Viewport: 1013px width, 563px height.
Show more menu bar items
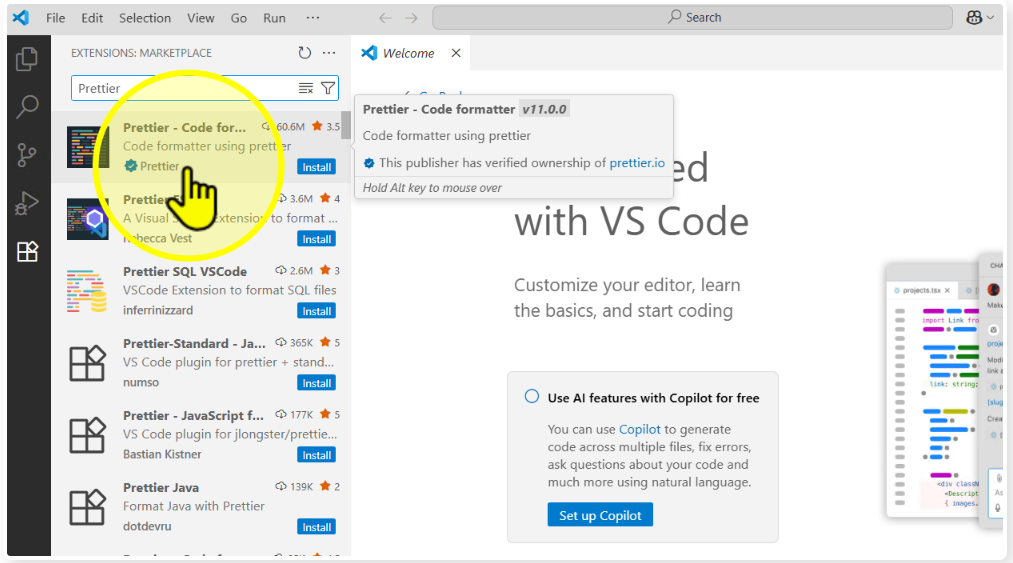(x=313, y=18)
